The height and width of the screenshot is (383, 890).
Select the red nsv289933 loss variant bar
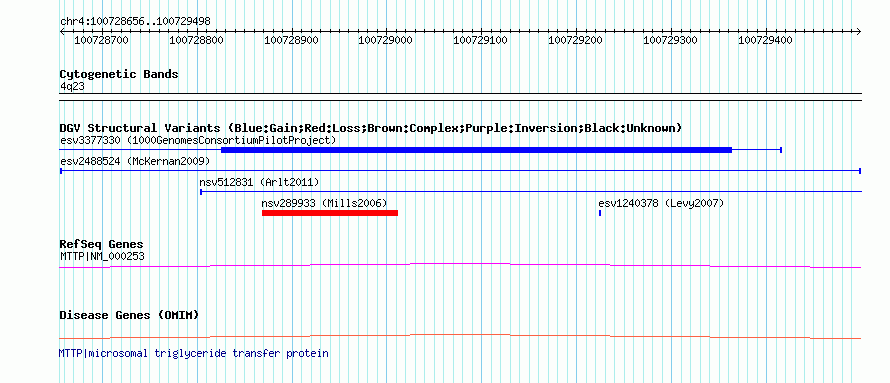point(330,213)
